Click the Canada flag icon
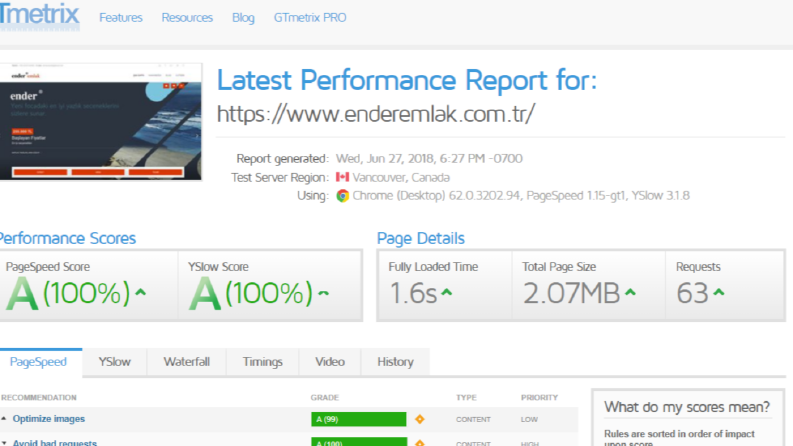793x446 pixels. (342, 177)
